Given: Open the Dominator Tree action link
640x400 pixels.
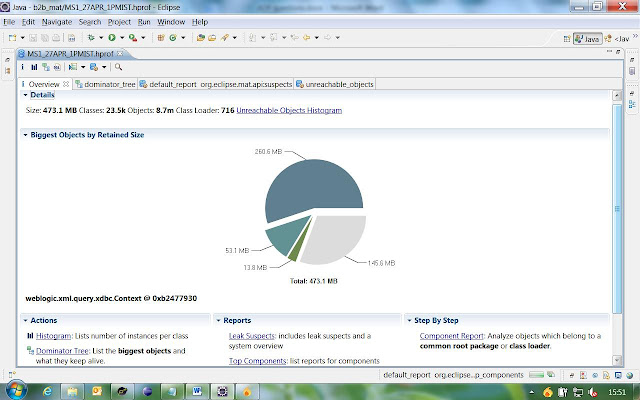Looking at the screenshot, I should (x=62, y=351).
